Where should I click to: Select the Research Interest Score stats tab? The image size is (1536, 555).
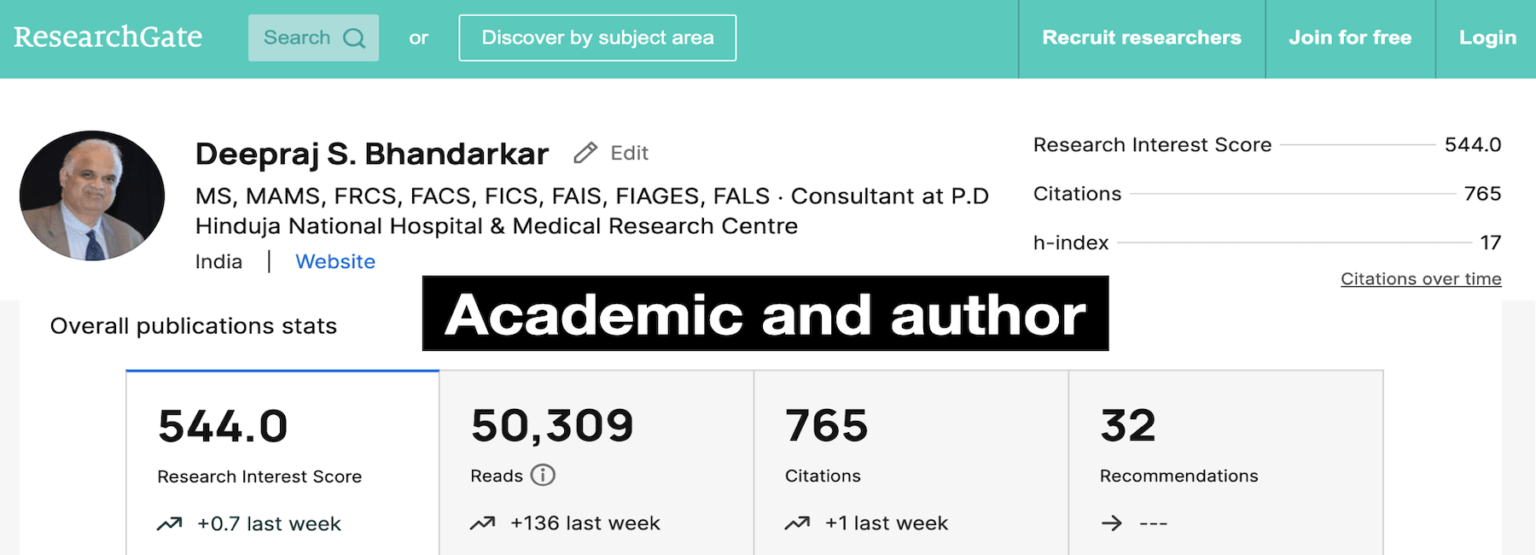282,460
